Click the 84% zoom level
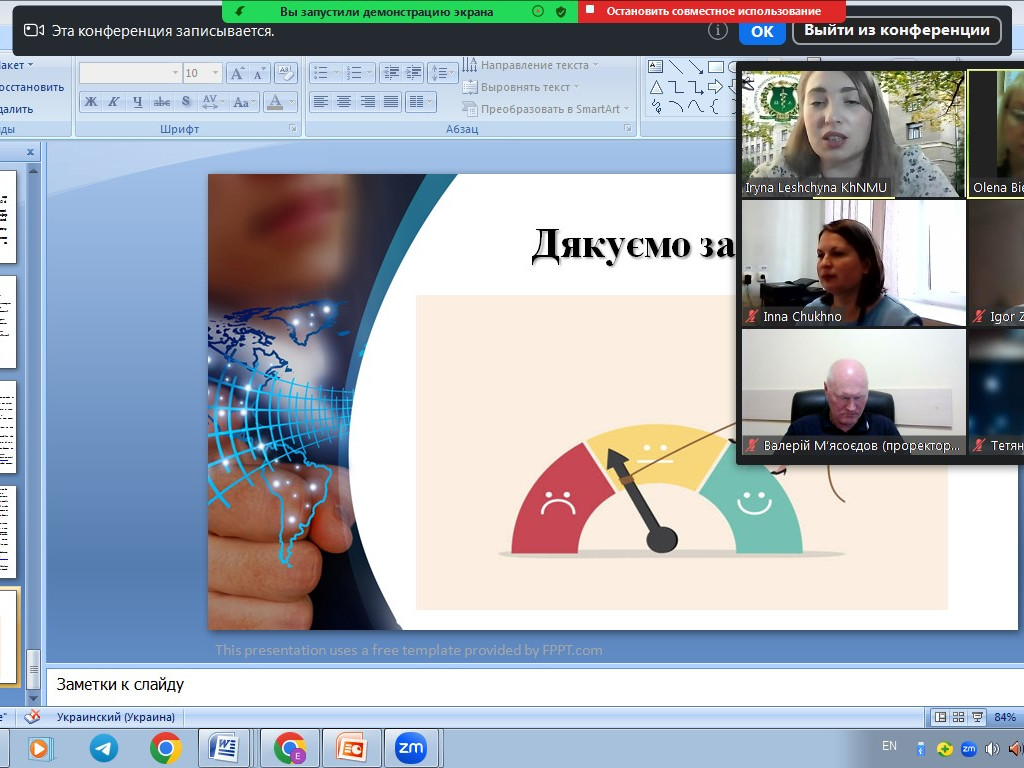 [1004, 717]
